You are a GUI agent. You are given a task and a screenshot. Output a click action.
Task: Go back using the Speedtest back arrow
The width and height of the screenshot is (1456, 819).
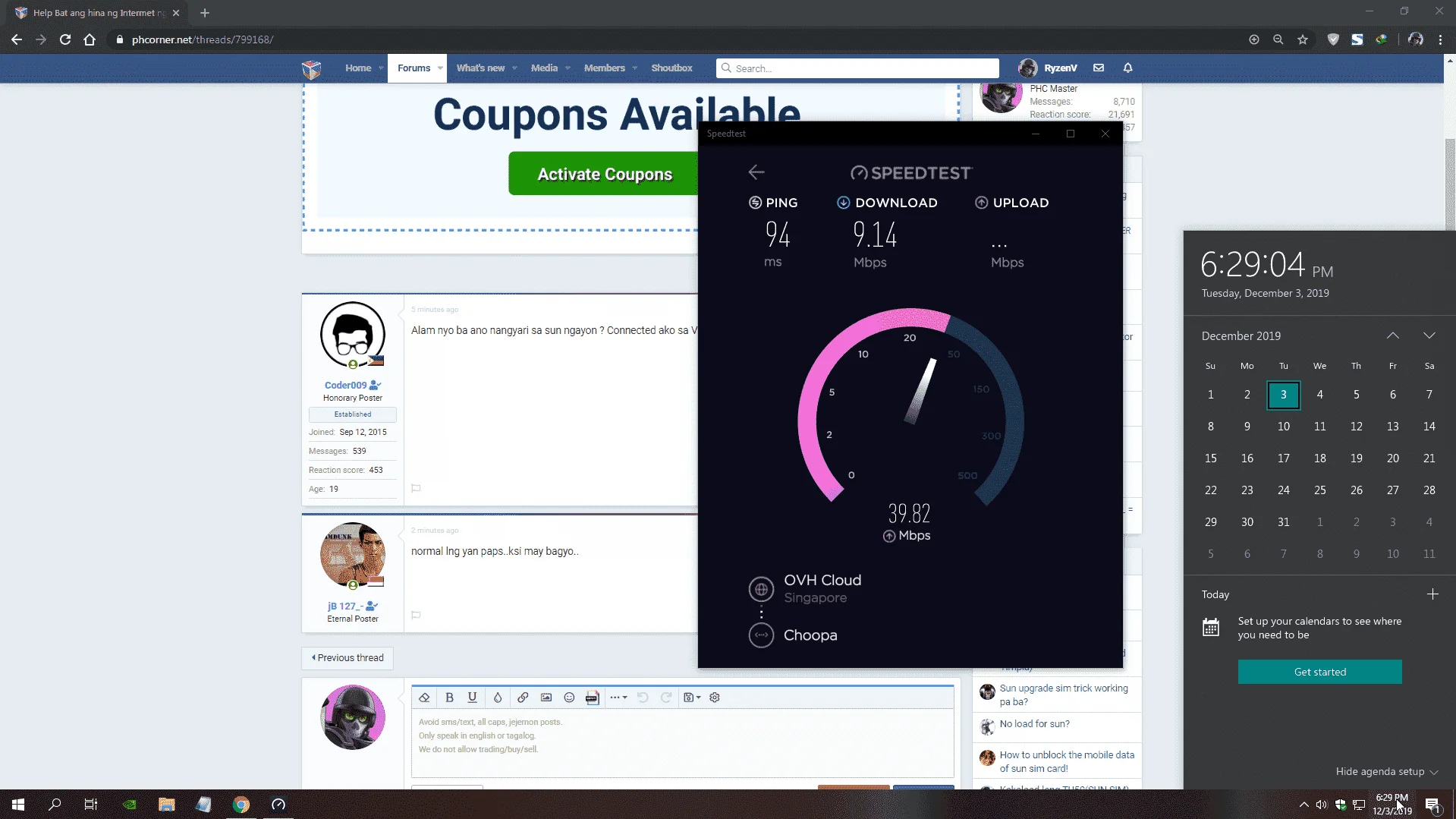[756, 172]
